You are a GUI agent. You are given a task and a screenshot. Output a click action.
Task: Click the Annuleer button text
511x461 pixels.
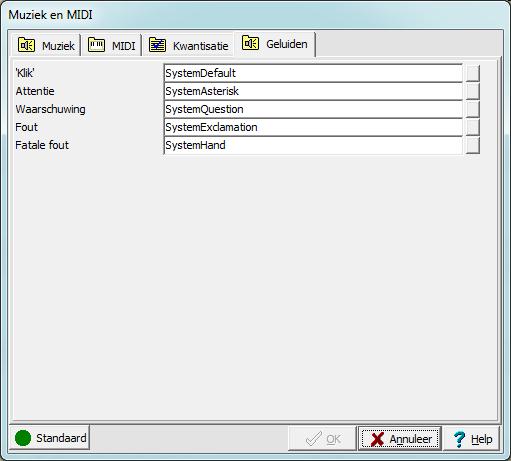coord(411,439)
